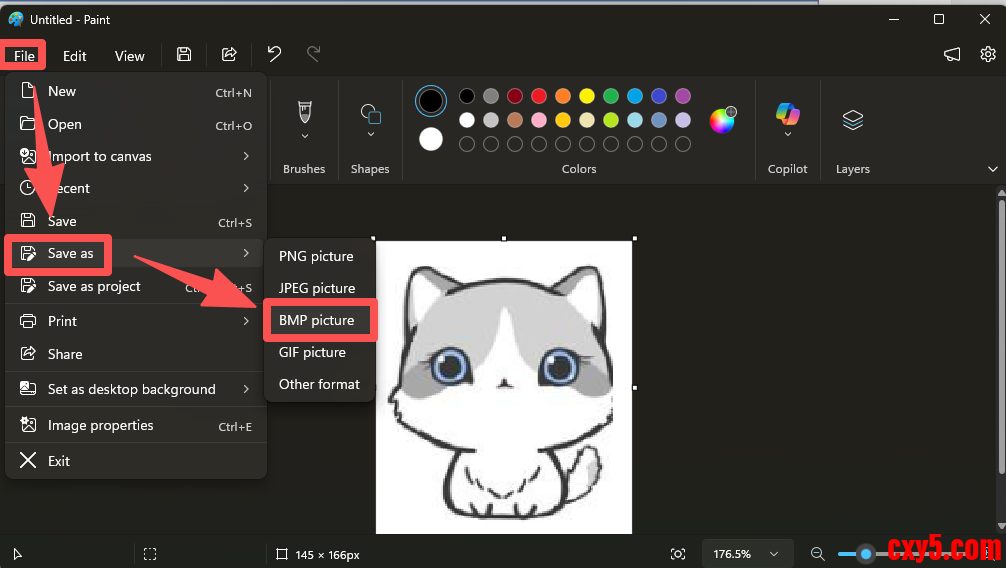The height and width of the screenshot is (568, 1006).
Task: Save as PNG picture
Action: tap(319, 256)
